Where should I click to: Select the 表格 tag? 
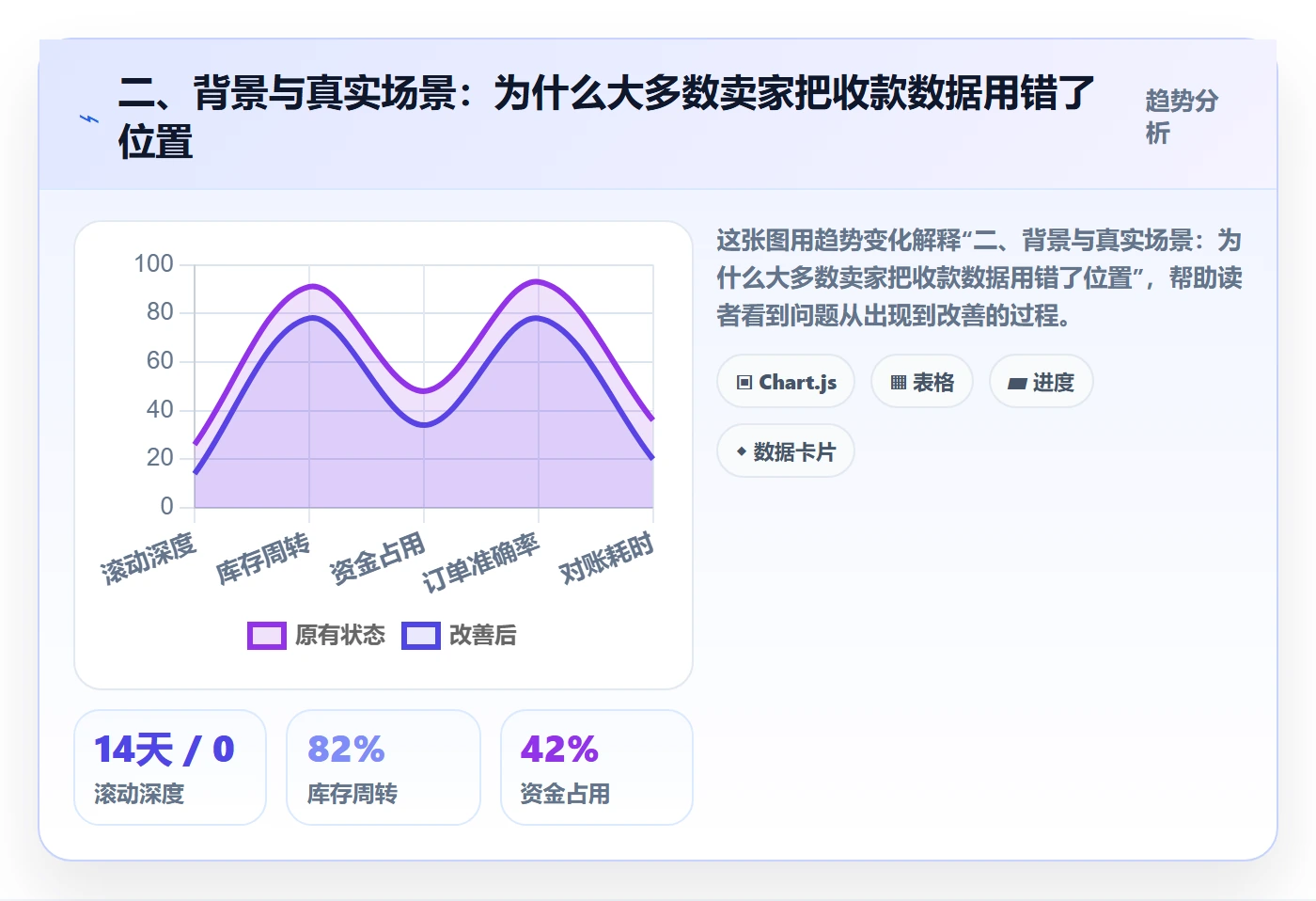[922, 382]
